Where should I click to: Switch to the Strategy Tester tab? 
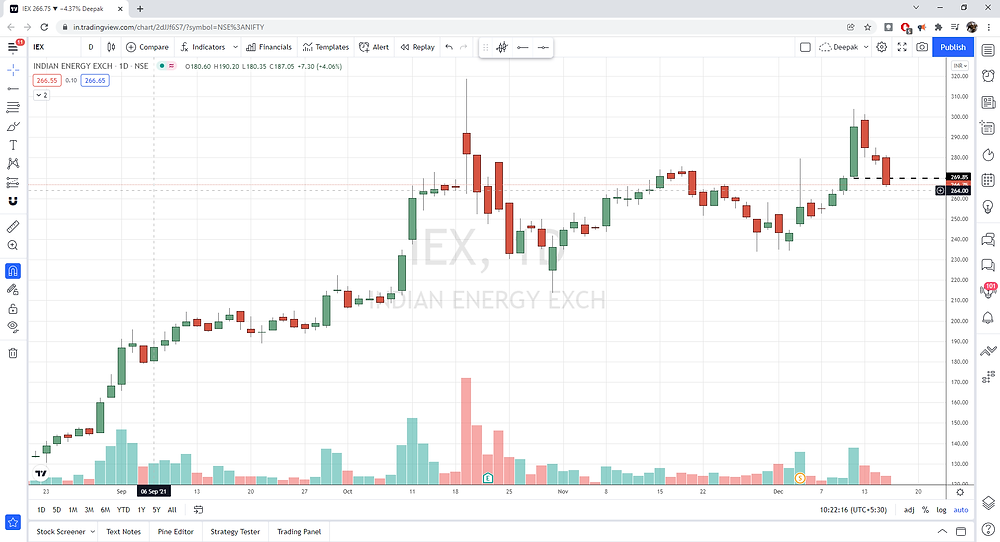pos(235,531)
